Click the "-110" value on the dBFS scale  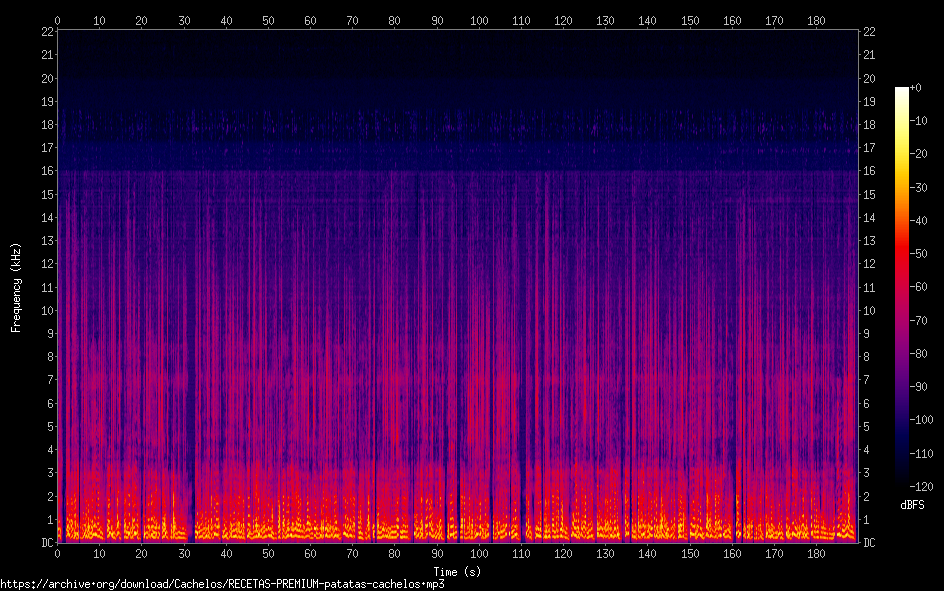pos(922,454)
